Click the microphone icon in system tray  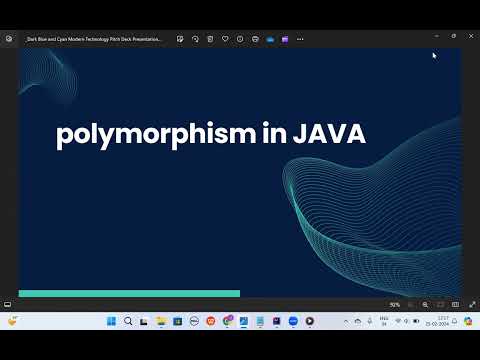[x=370, y=321]
